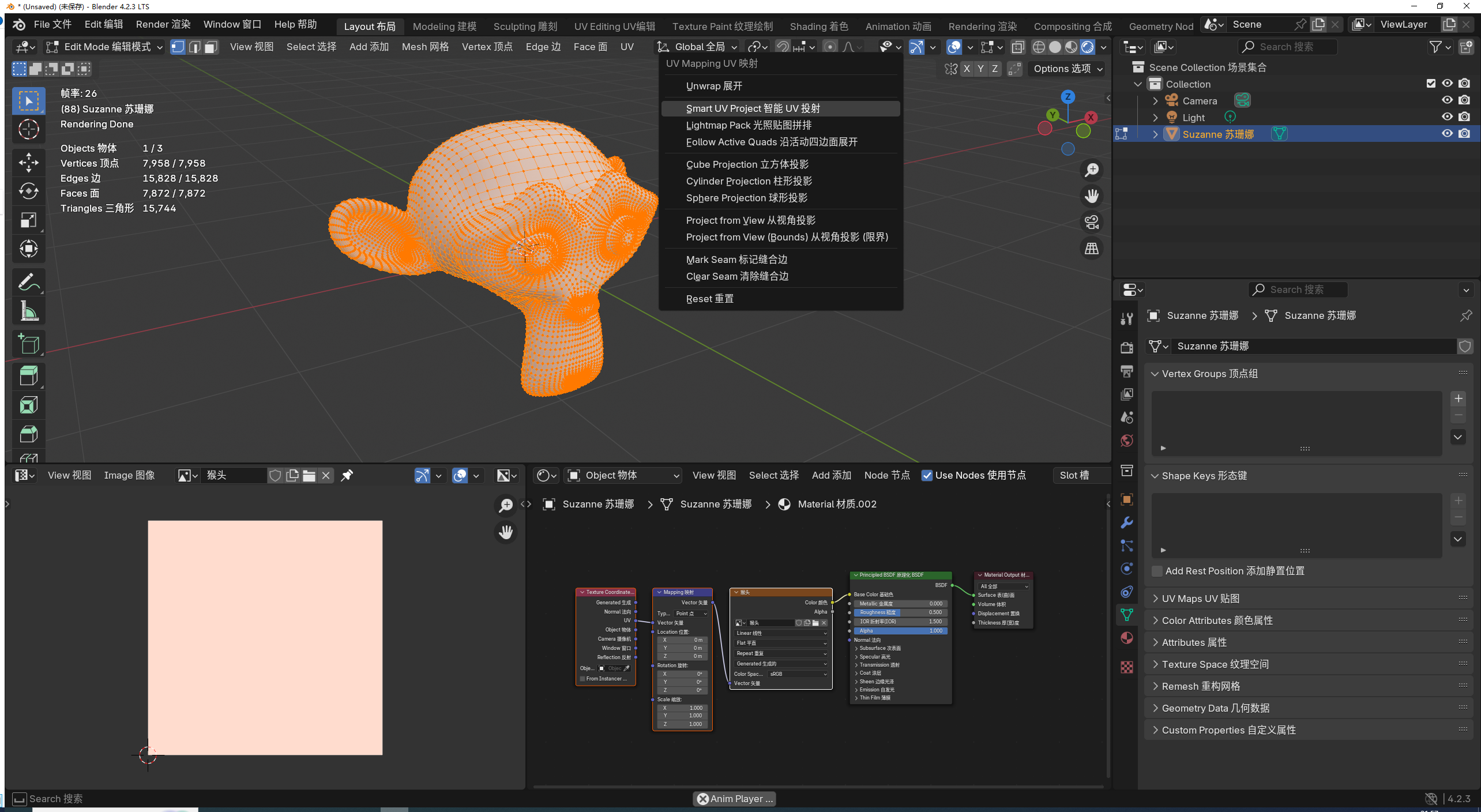Choose Smart UV Project menu entry
Viewport: 1481px width, 812px height.
(x=780, y=108)
